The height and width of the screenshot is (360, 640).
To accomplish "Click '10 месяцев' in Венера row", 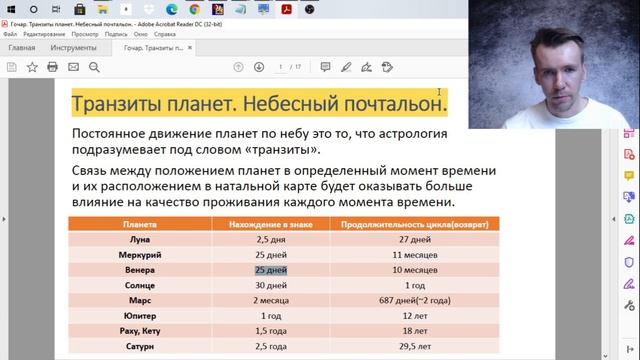I will tap(415, 270).
